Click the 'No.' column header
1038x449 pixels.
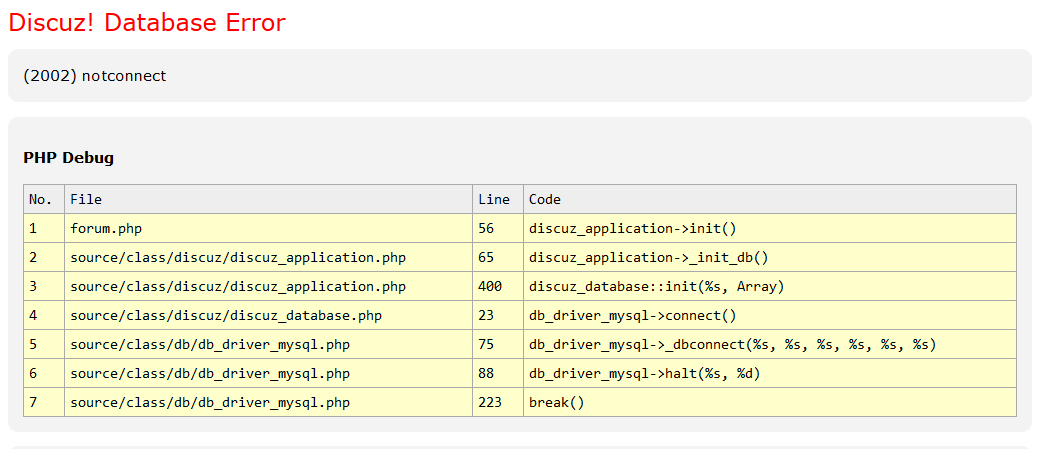[x=44, y=199]
